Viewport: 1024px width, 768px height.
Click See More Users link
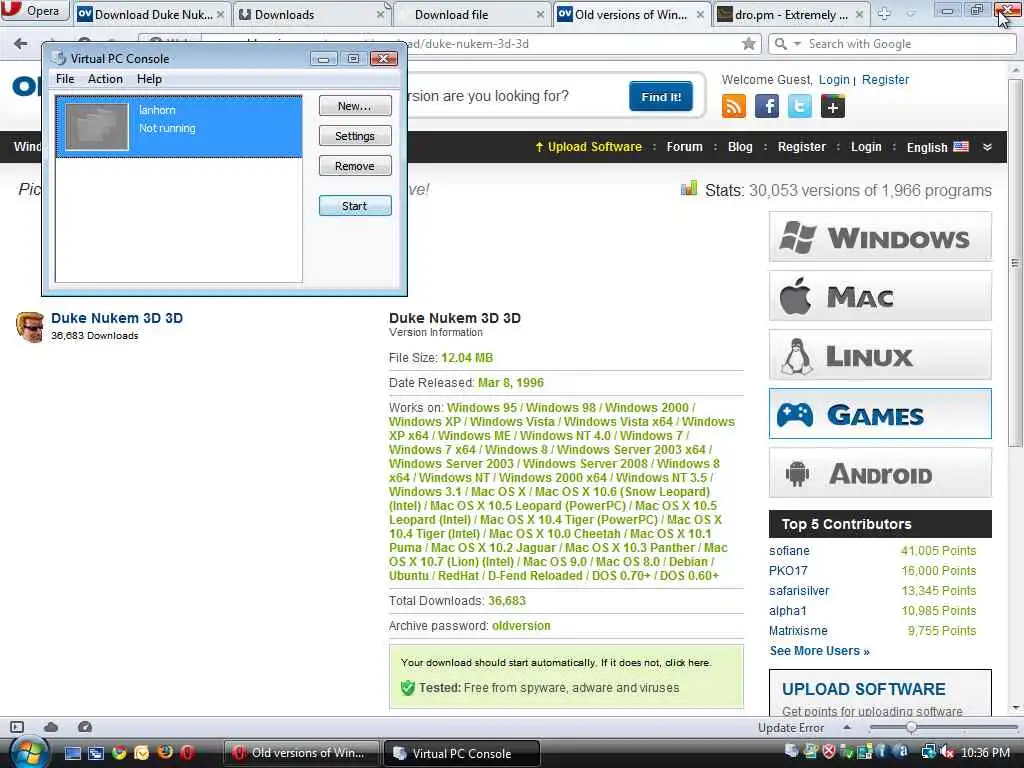coord(819,650)
